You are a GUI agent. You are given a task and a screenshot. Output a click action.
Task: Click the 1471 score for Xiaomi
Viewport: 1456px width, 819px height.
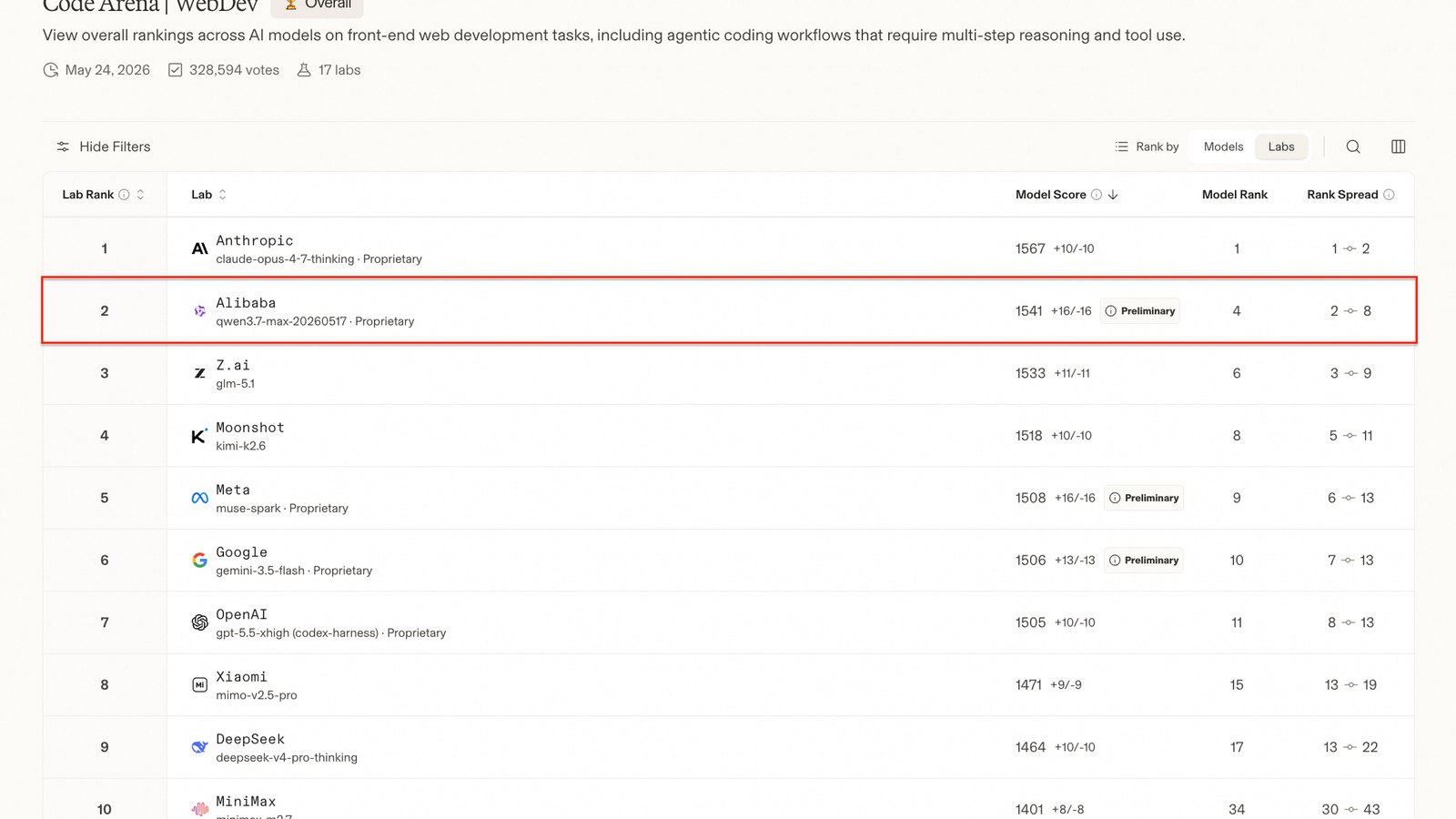(x=1028, y=685)
